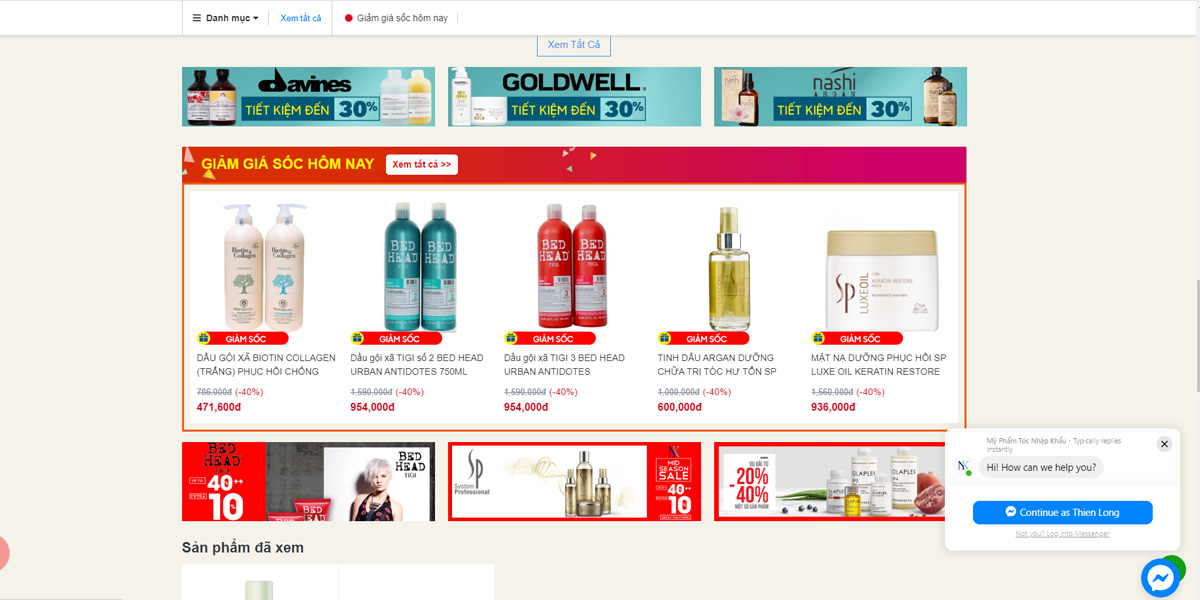Open TIGI Bed Head Urban Antidotes 750ML title

click(x=417, y=364)
